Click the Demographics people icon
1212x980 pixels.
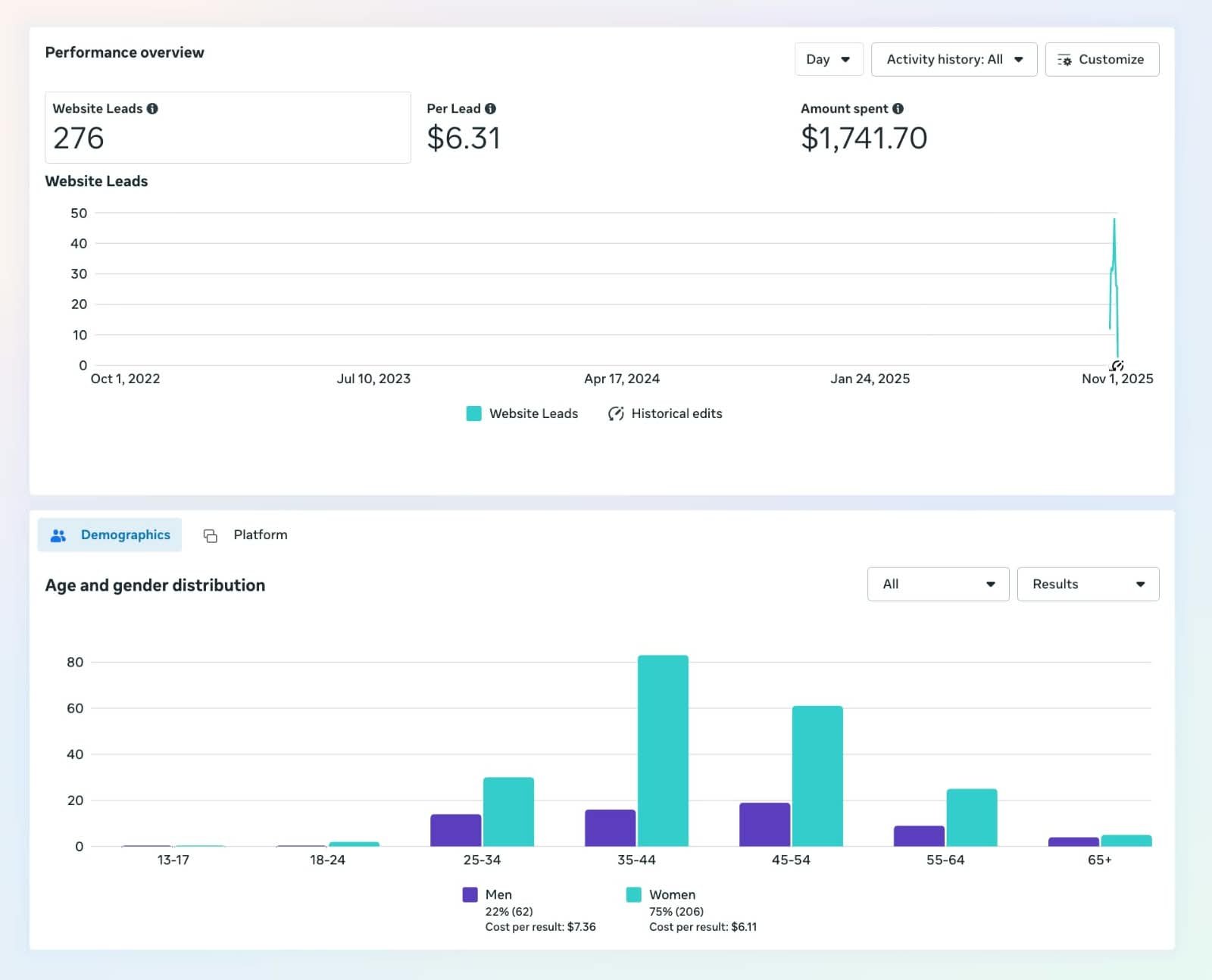58,535
